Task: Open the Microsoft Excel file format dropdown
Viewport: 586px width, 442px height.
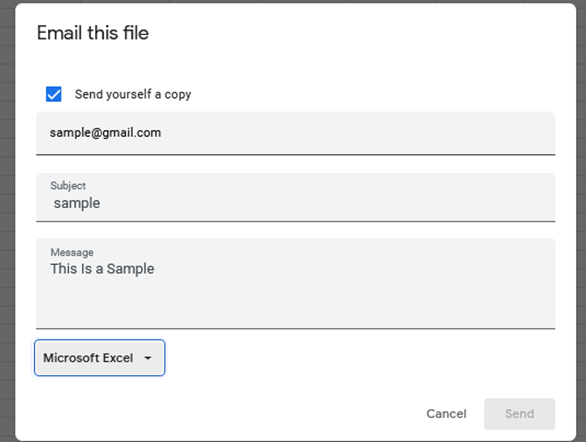Action: coord(99,358)
